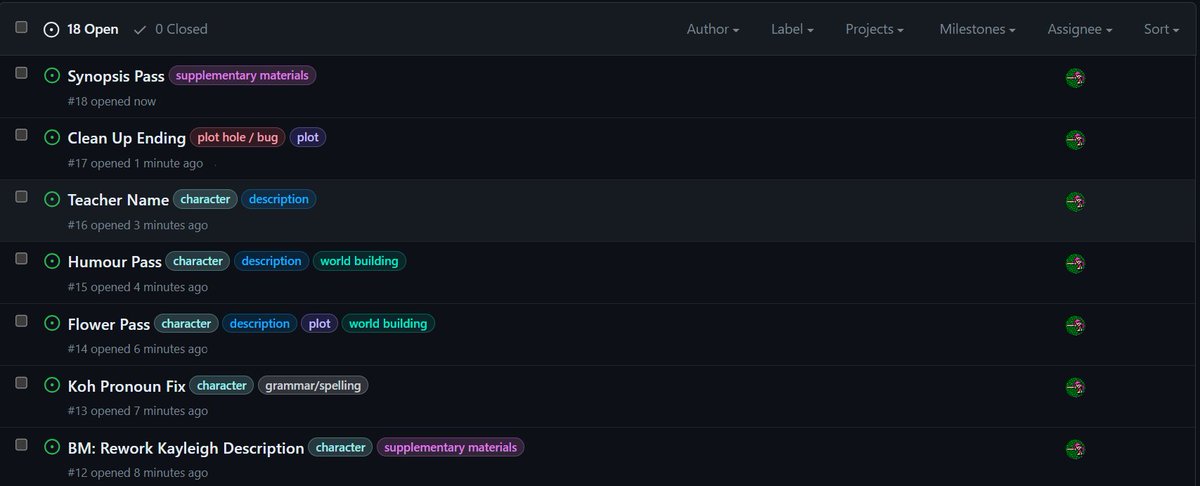Check the Flower Pass issue checkbox

point(21,321)
